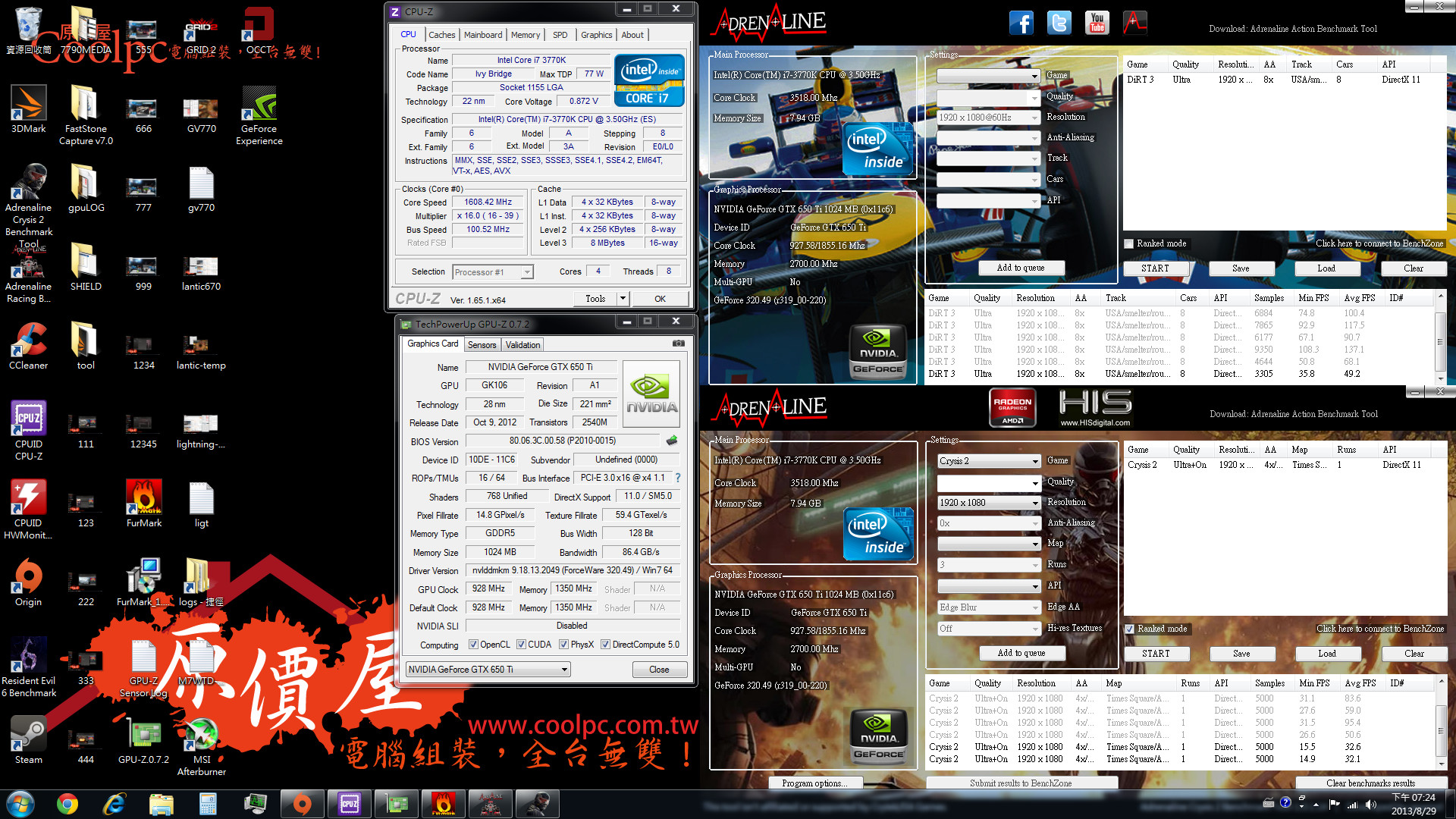The image size is (1456, 819).
Task: Click the Twitter icon in Adrenaline header
Action: [1059, 23]
